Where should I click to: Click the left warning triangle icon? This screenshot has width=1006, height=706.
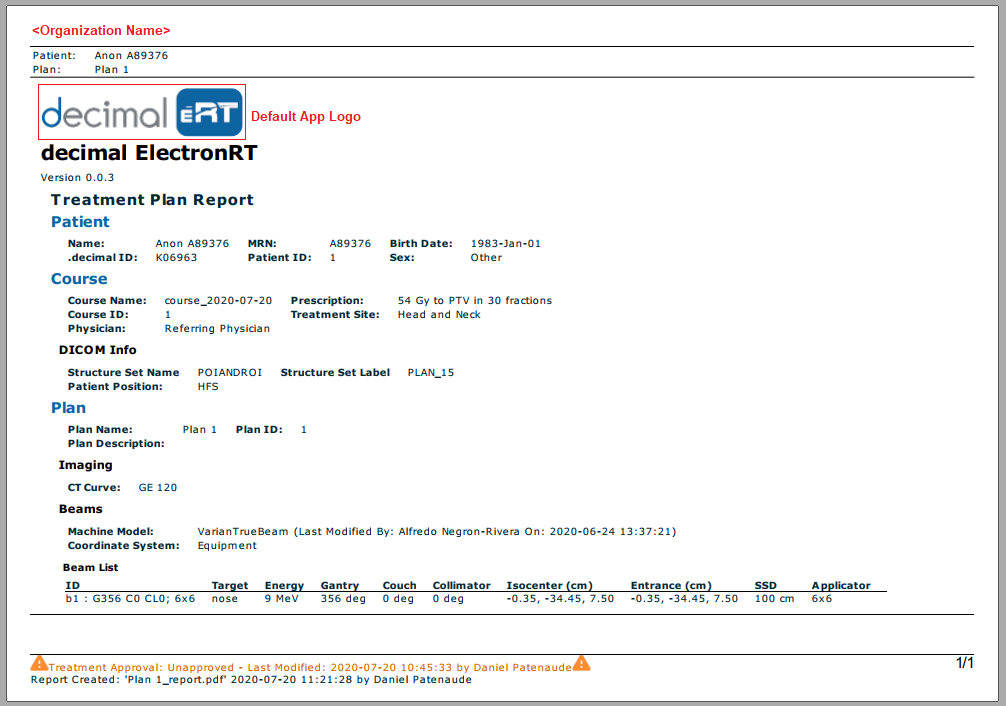(39, 663)
